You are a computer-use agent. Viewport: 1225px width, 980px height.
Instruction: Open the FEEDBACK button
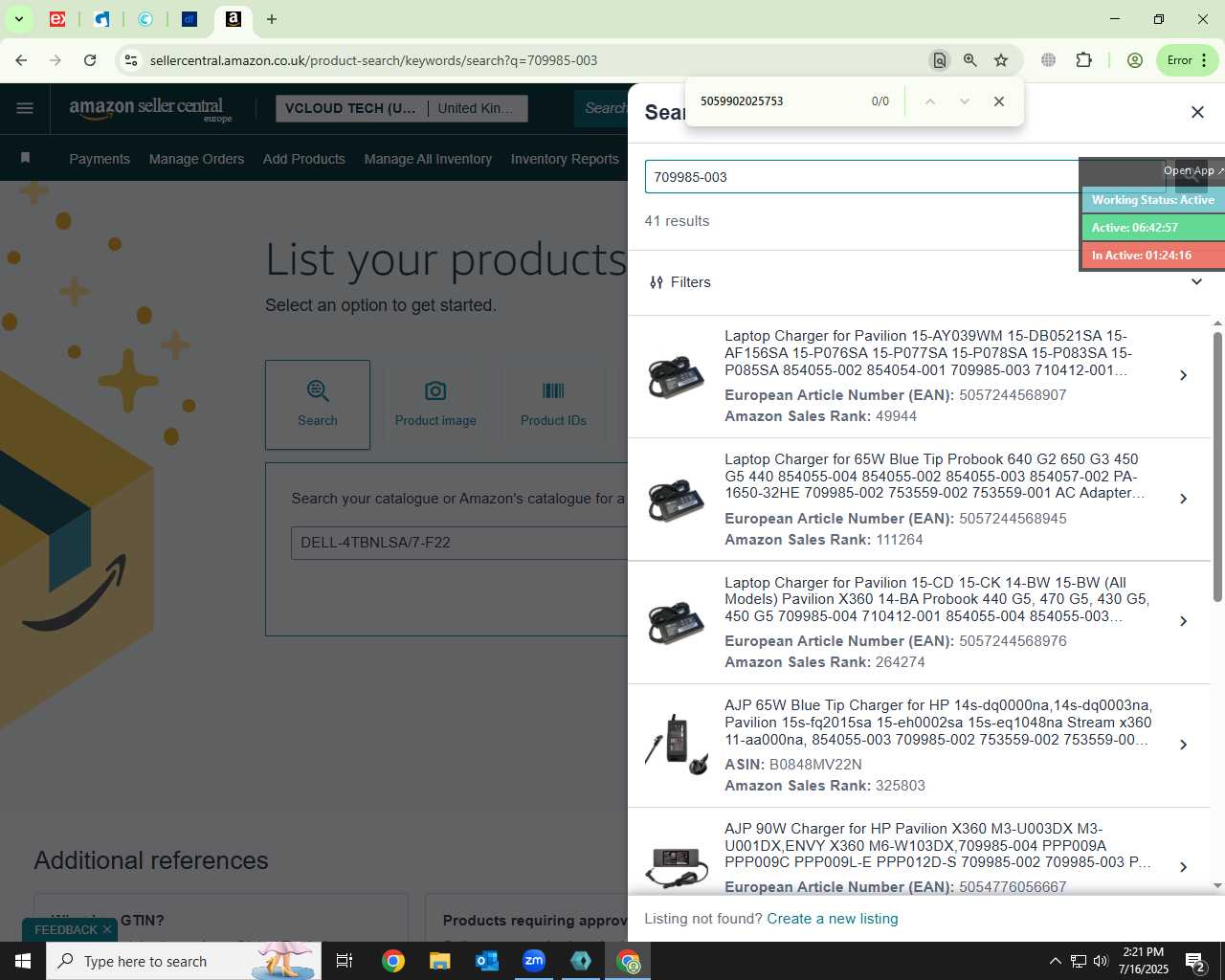pos(65,930)
